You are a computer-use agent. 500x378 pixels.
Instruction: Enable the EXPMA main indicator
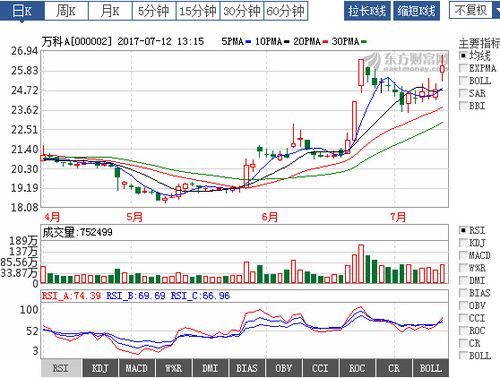pyautogui.click(x=478, y=68)
